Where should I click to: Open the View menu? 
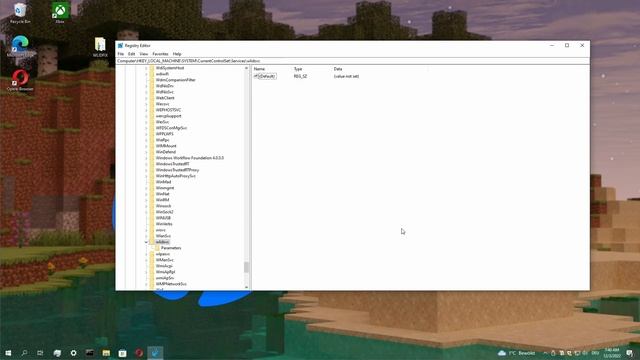[x=144, y=54]
